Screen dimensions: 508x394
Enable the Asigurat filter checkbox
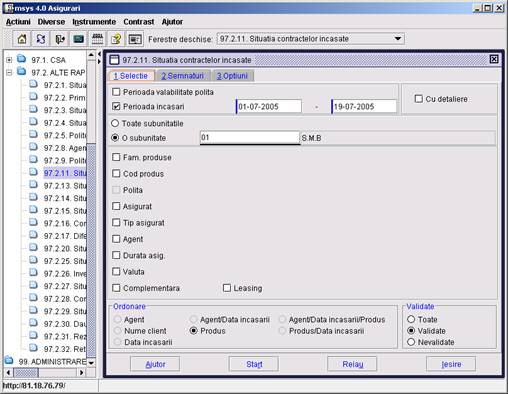pos(116,206)
